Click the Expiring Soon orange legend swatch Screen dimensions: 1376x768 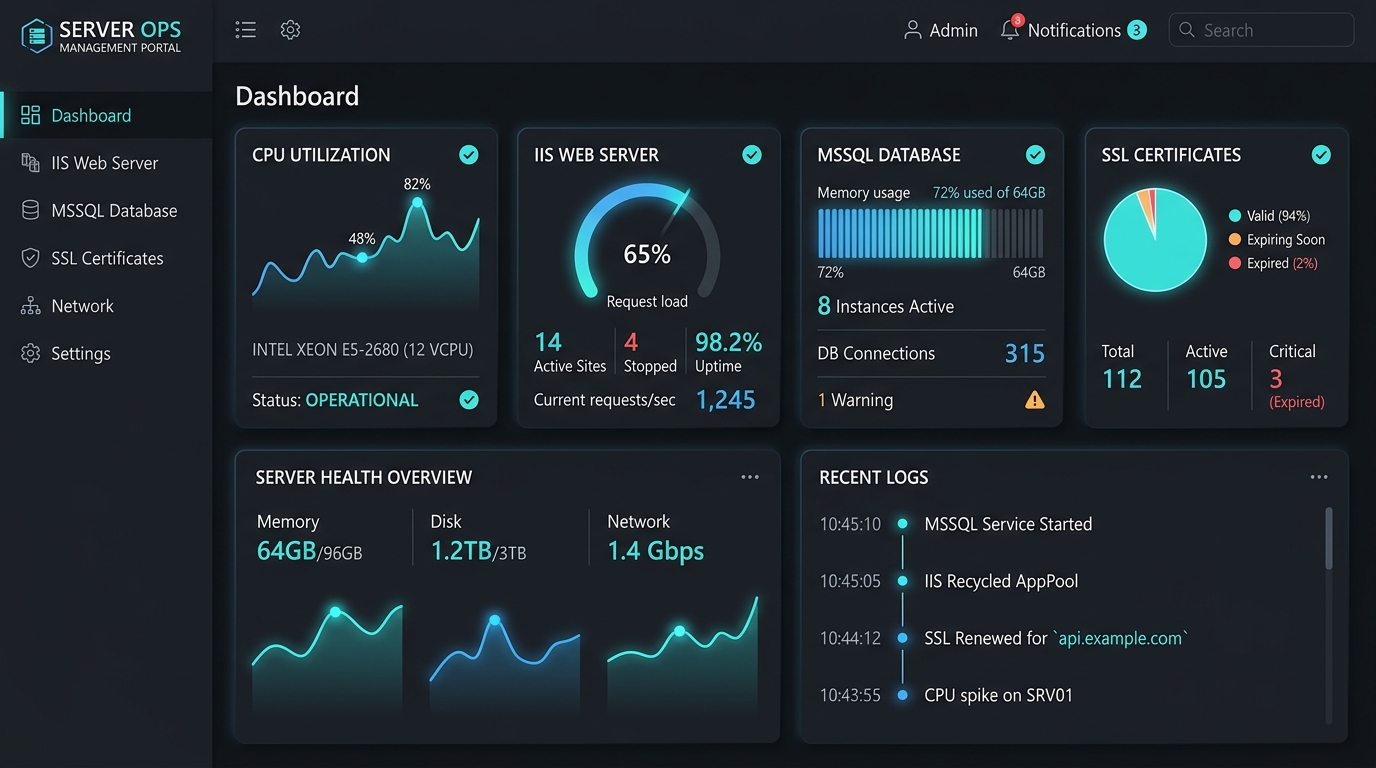point(1235,240)
